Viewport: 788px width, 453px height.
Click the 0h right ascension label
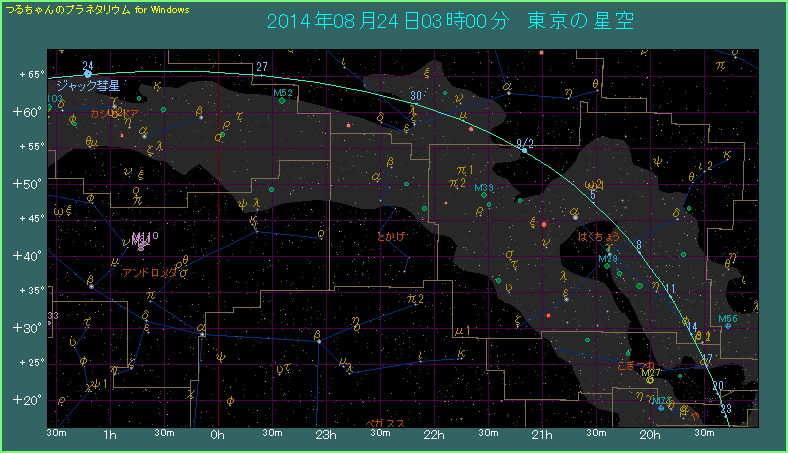click(216, 435)
